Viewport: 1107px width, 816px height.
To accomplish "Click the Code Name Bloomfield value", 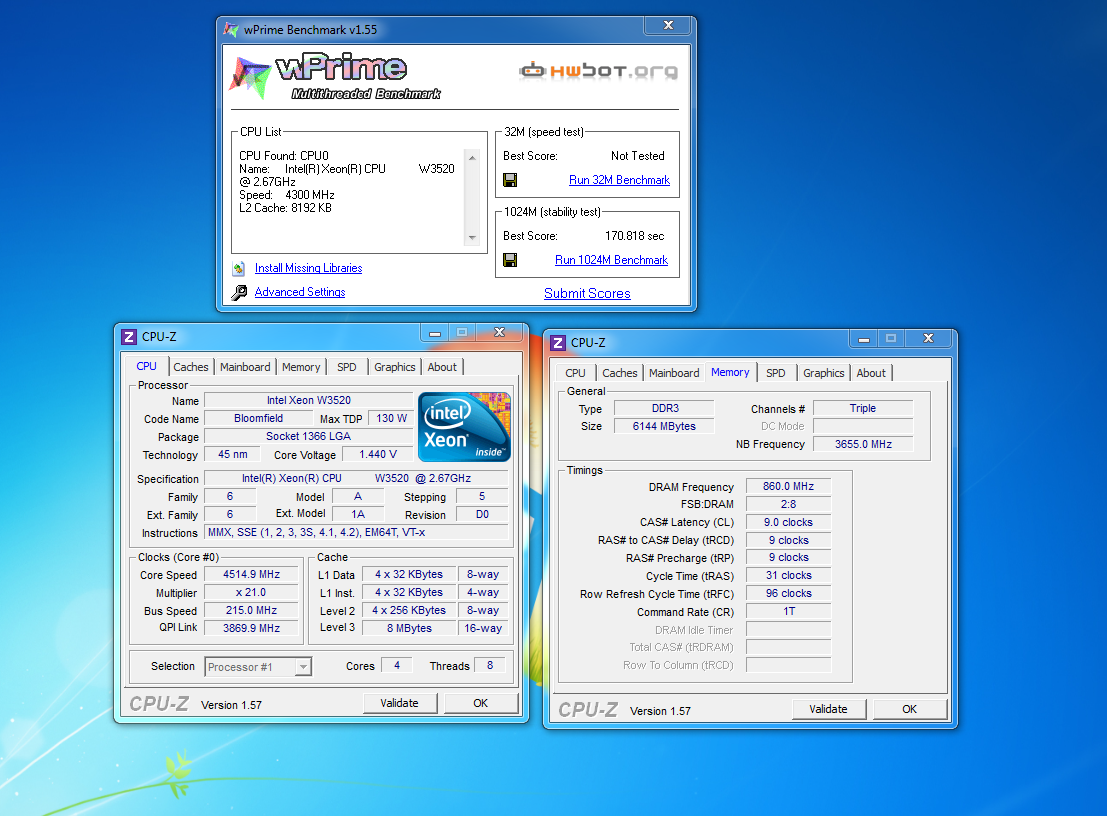I will point(258,419).
